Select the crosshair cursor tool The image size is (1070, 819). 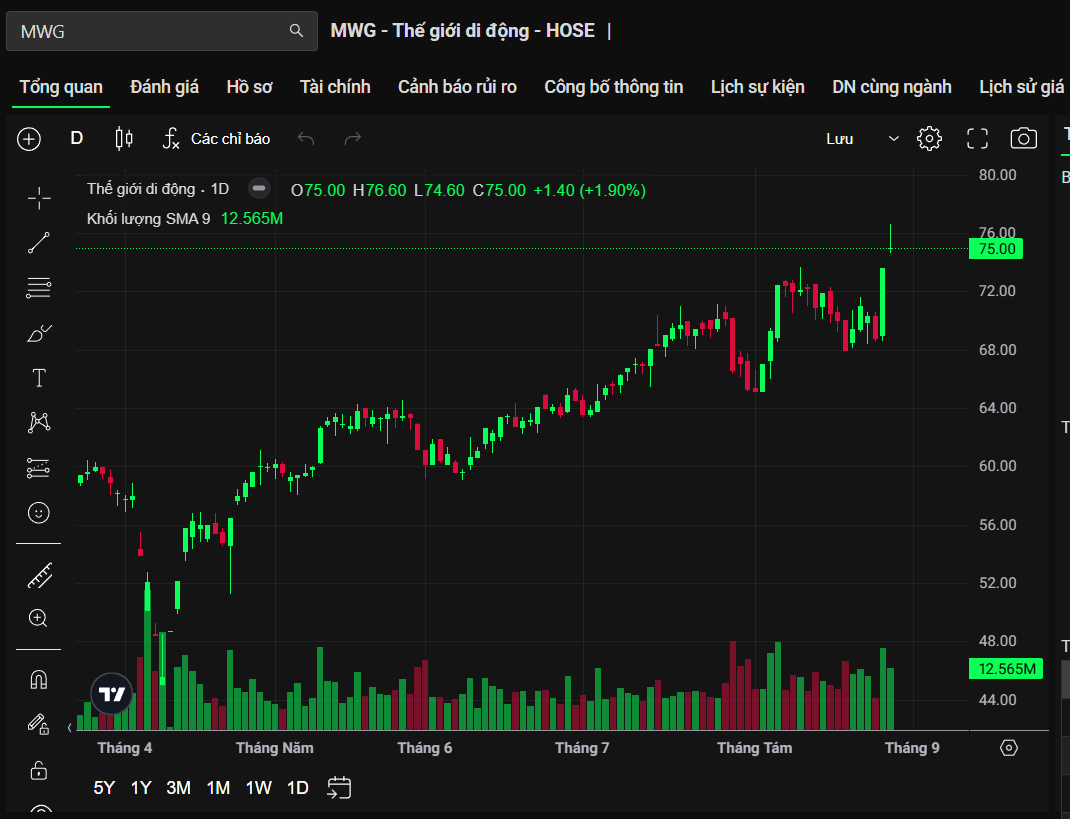coord(39,198)
